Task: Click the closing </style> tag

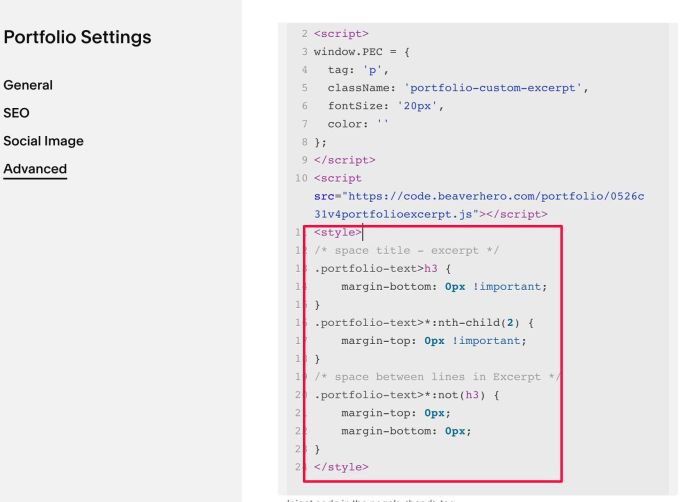Action: click(x=341, y=467)
